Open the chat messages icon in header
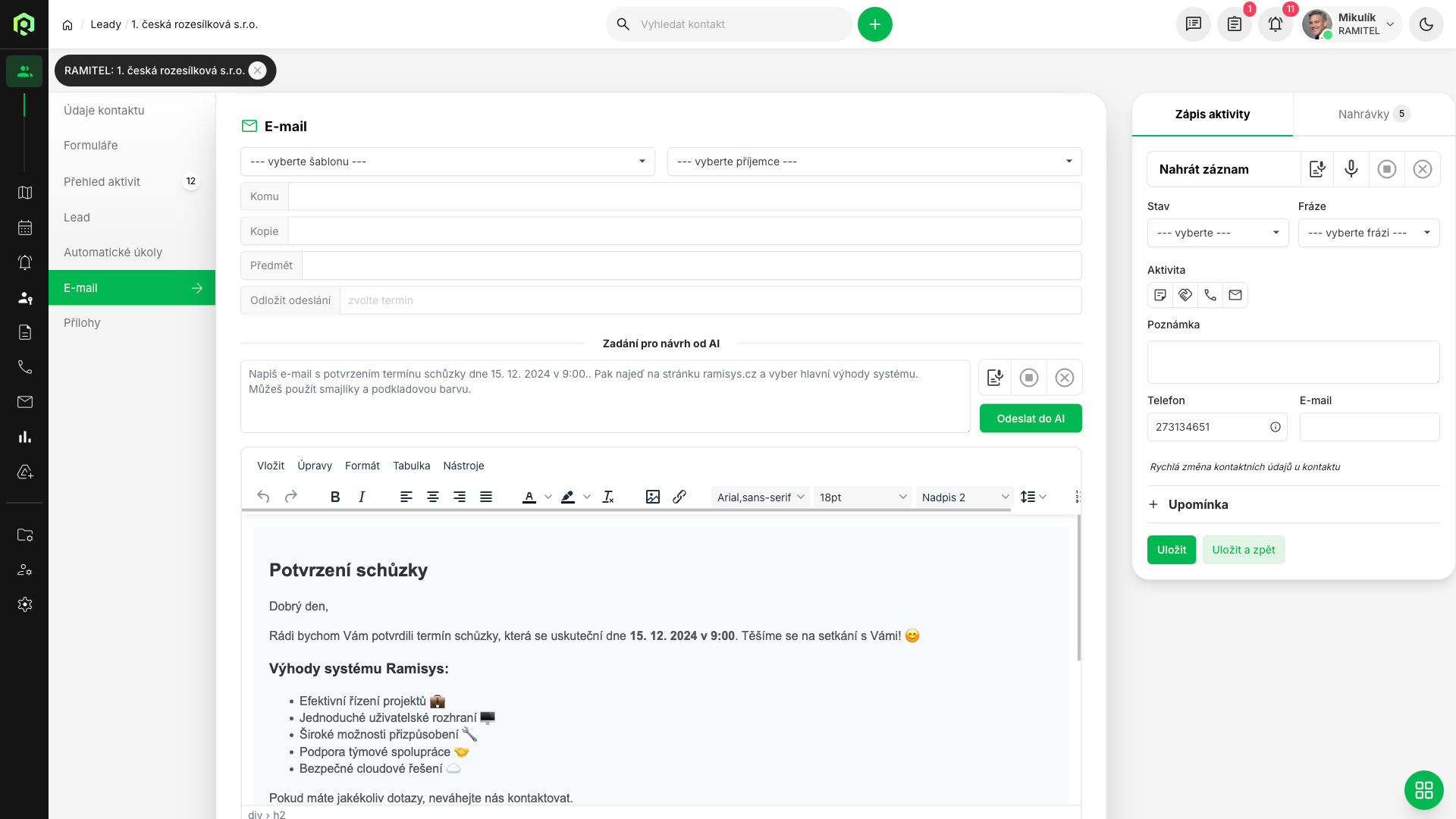This screenshot has width=1456, height=819. pos(1193,24)
